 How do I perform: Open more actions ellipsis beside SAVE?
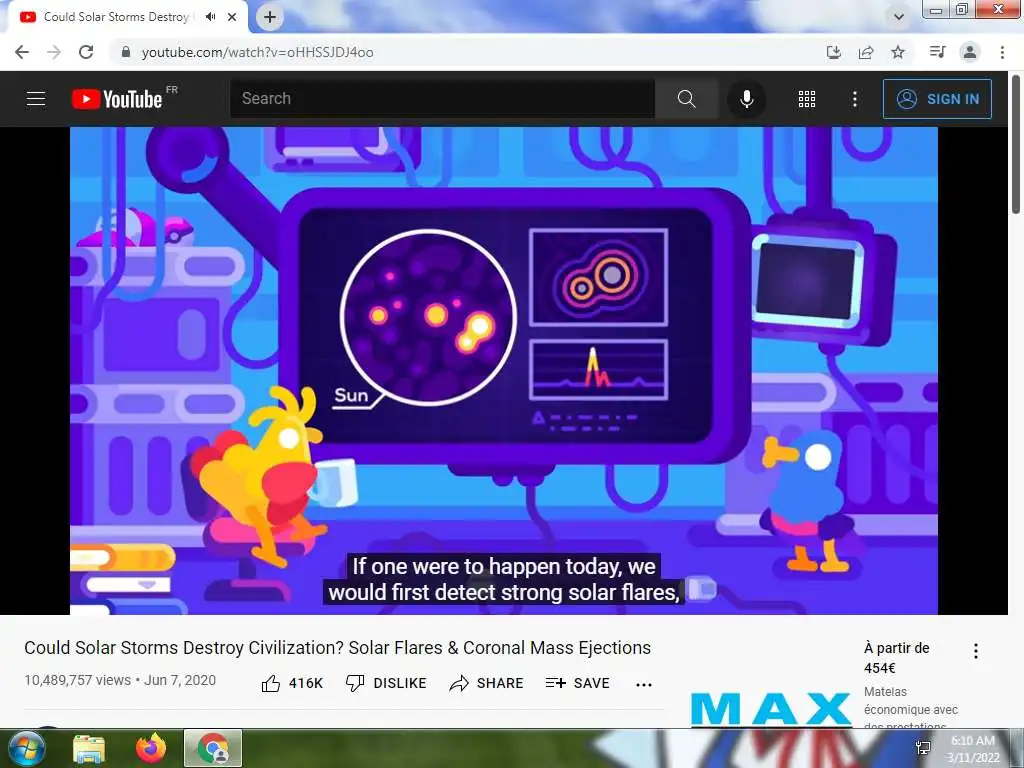644,684
